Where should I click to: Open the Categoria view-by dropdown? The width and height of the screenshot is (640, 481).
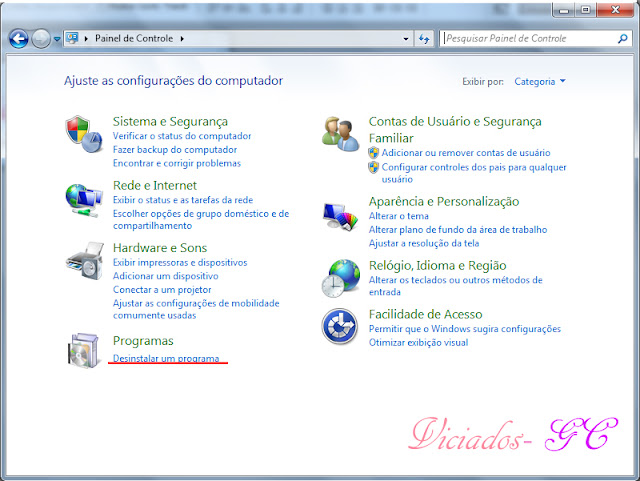point(540,82)
